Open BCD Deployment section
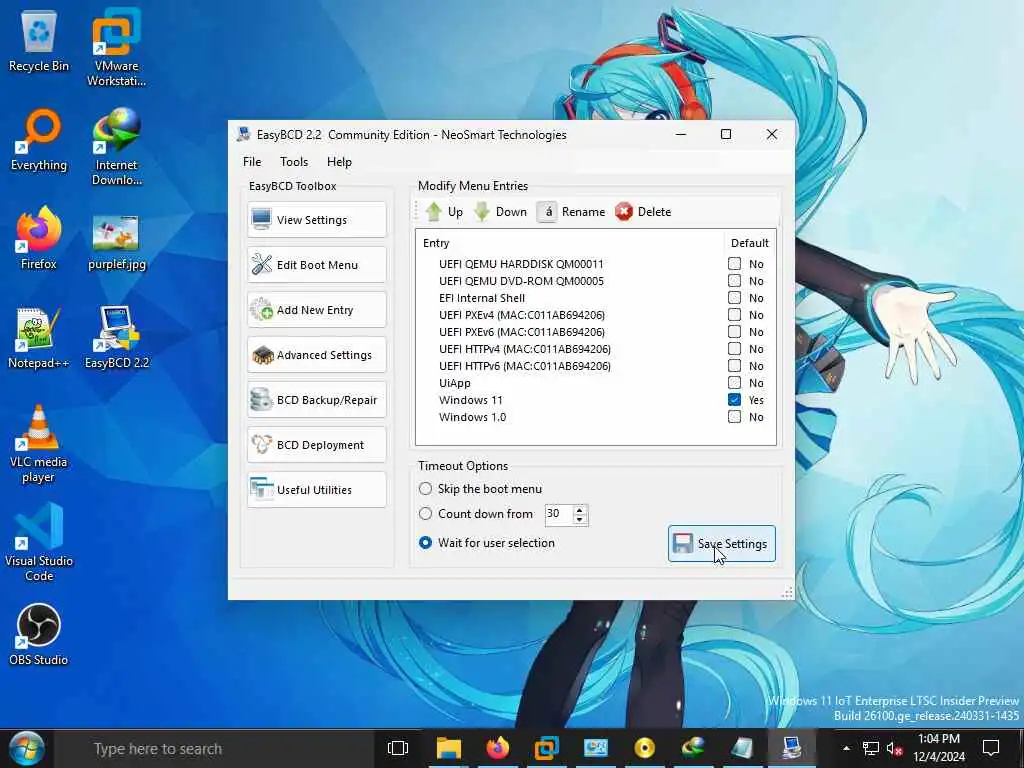 click(x=317, y=445)
